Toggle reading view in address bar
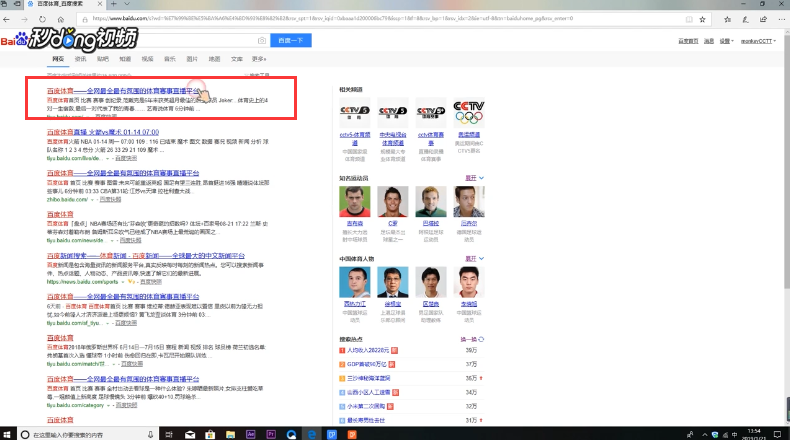Image resolution: width=790 pixels, height=440 pixels. click(689, 19)
